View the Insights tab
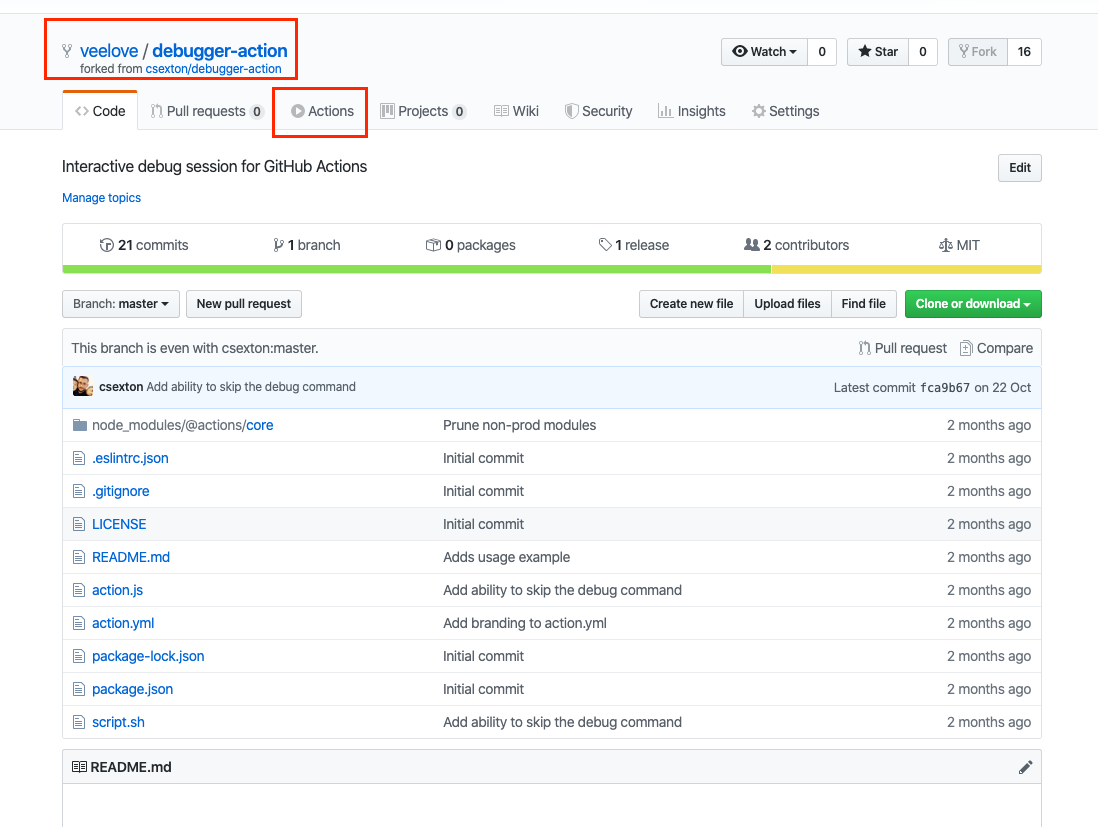 (x=692, y=111)
